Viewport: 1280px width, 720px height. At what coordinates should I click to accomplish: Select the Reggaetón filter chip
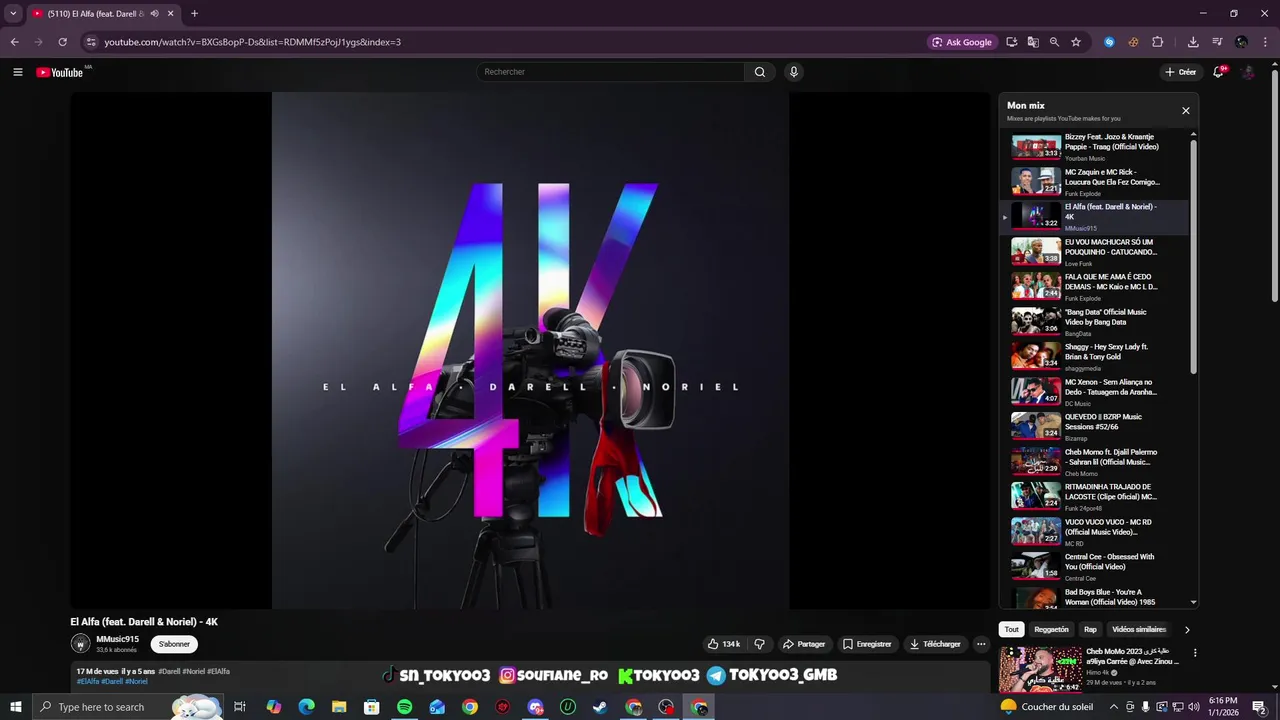[x=1051, y=630]
